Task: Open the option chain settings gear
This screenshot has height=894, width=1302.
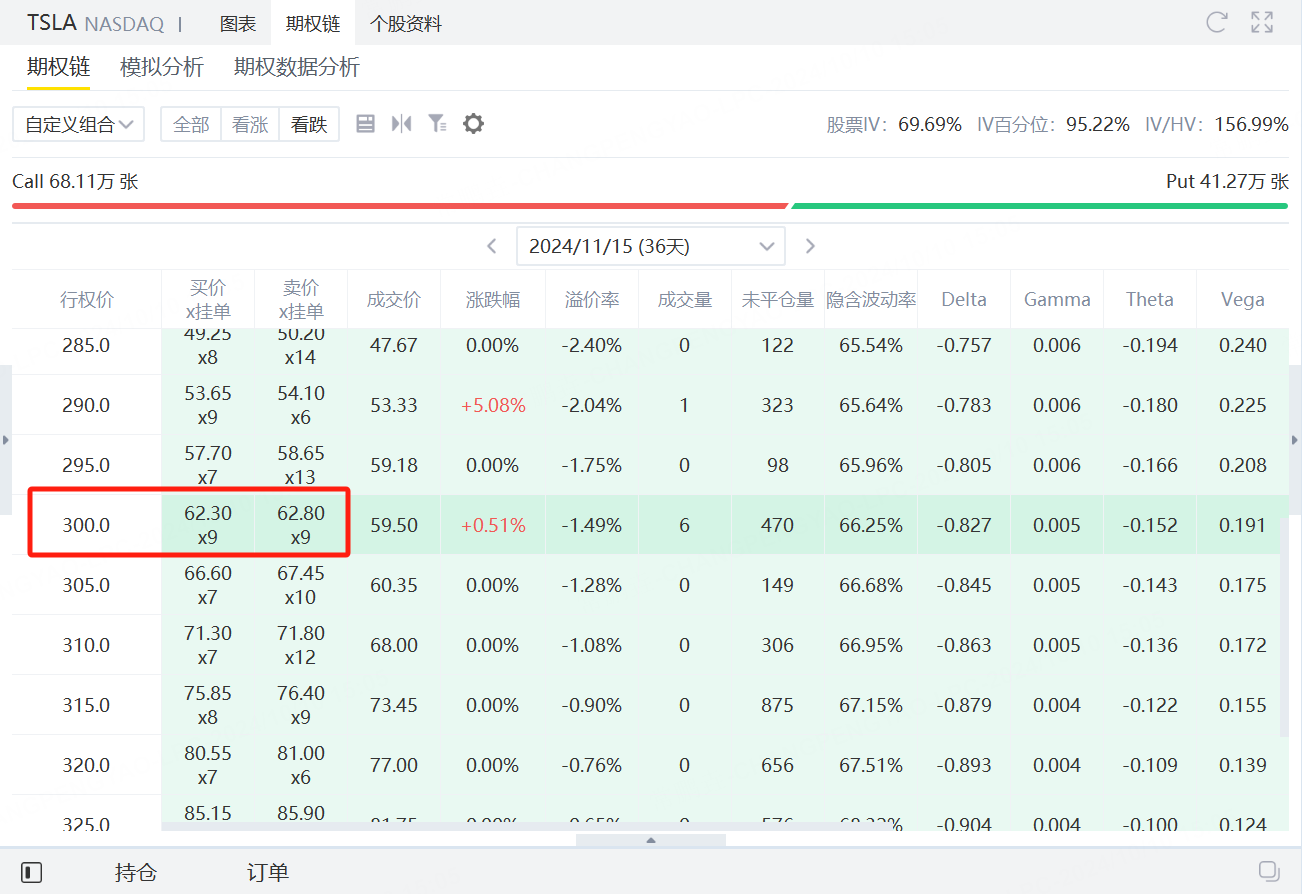Action: point(473,123)
